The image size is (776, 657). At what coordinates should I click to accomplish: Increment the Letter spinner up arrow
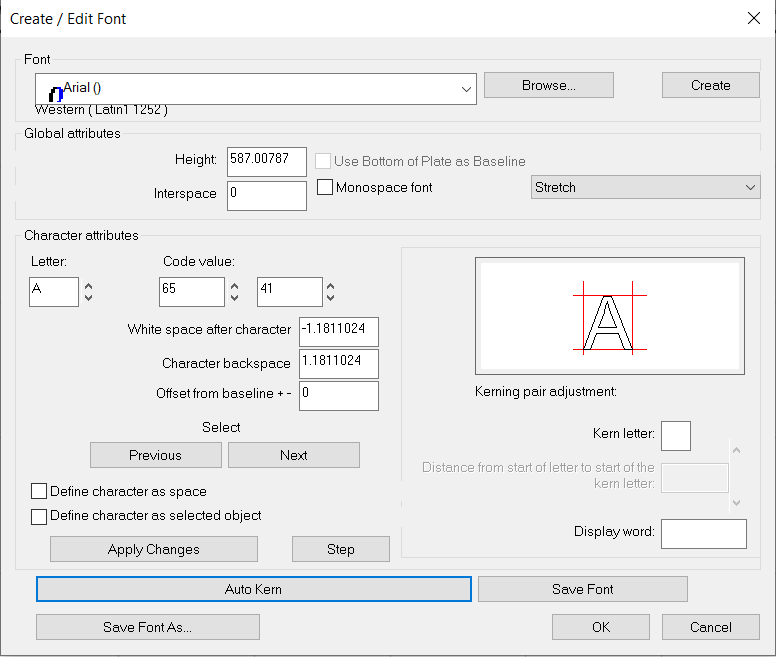tap(89, 286)
